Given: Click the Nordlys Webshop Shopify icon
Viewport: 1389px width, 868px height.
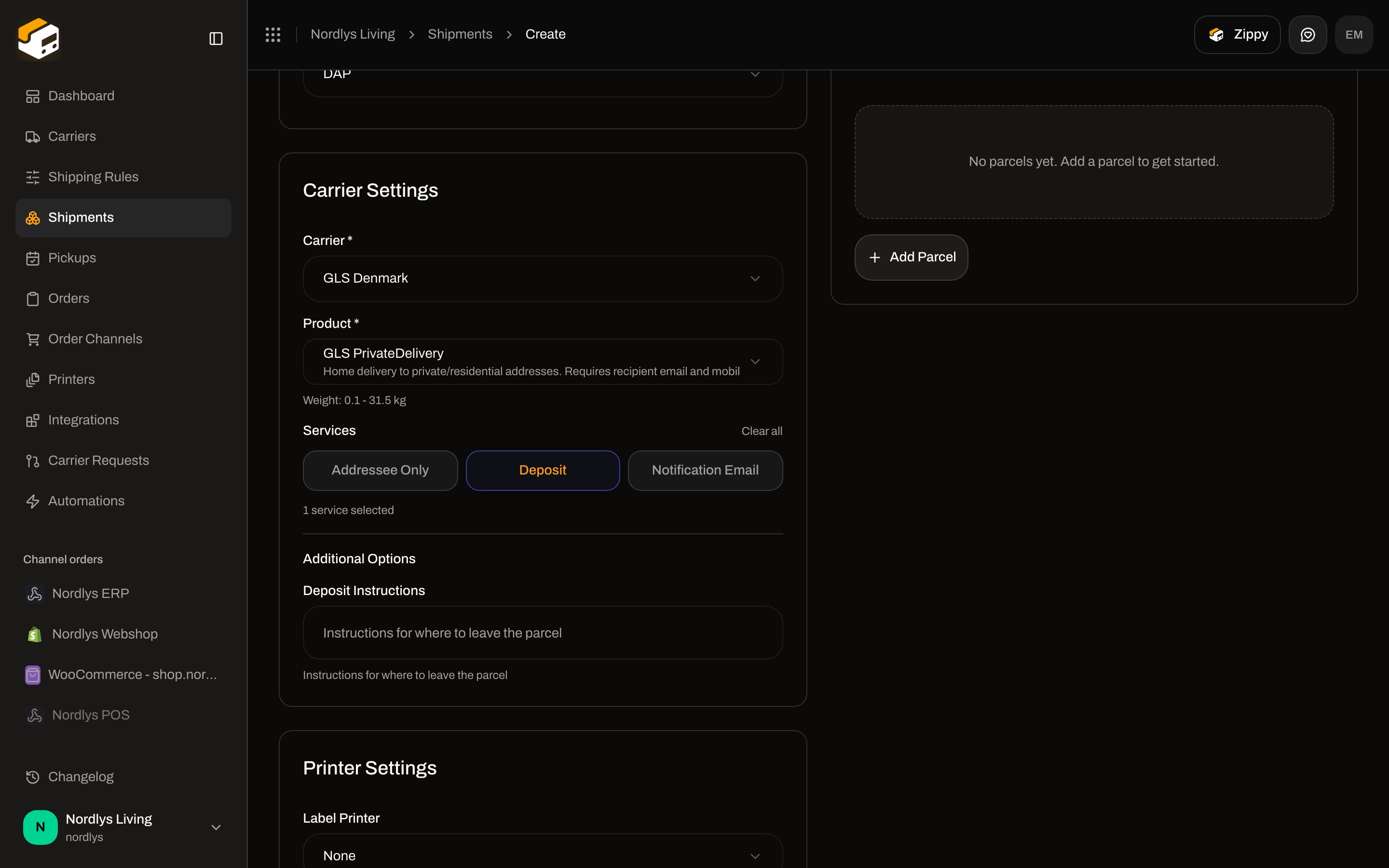Looking at the screenshot, I should point(34,634).
